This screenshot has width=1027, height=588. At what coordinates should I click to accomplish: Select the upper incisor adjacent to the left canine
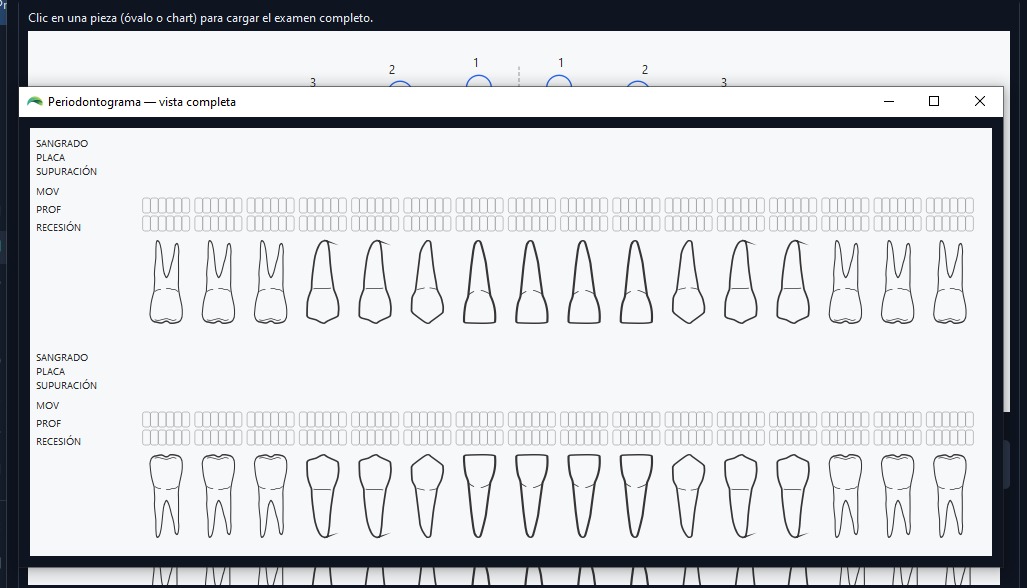479,282
